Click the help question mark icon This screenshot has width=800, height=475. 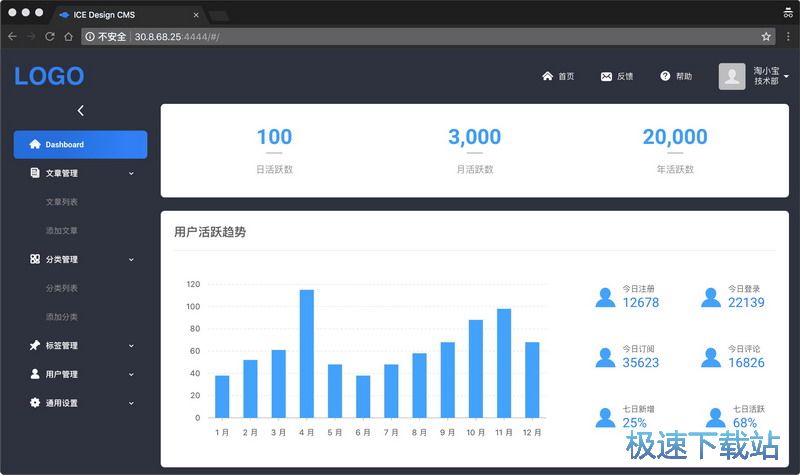coord(665,77)
